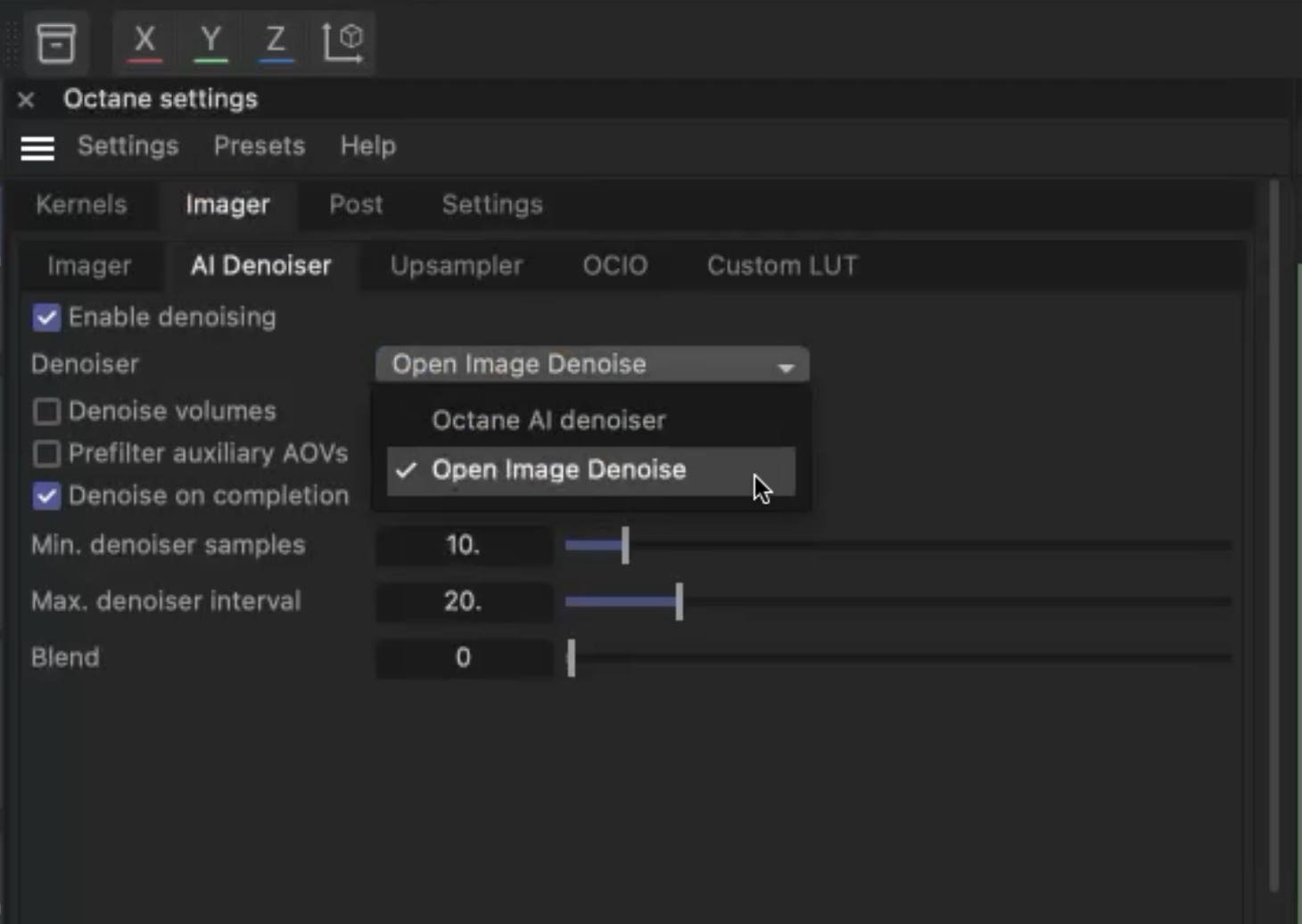Toggle the Z axis lock icon
Viewport: 1302px width, 924px height.
276,41
